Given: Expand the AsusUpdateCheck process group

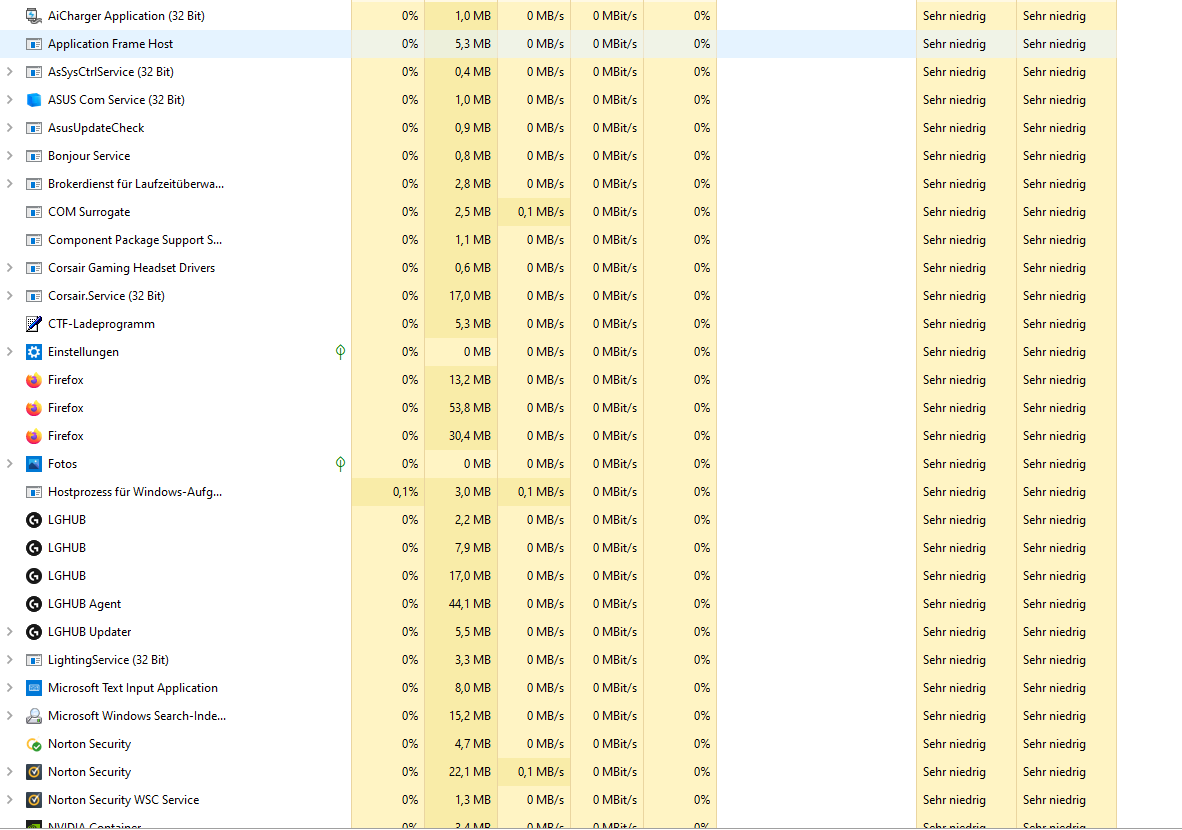Looking at the screenshot, I should (x=9, y=128).
